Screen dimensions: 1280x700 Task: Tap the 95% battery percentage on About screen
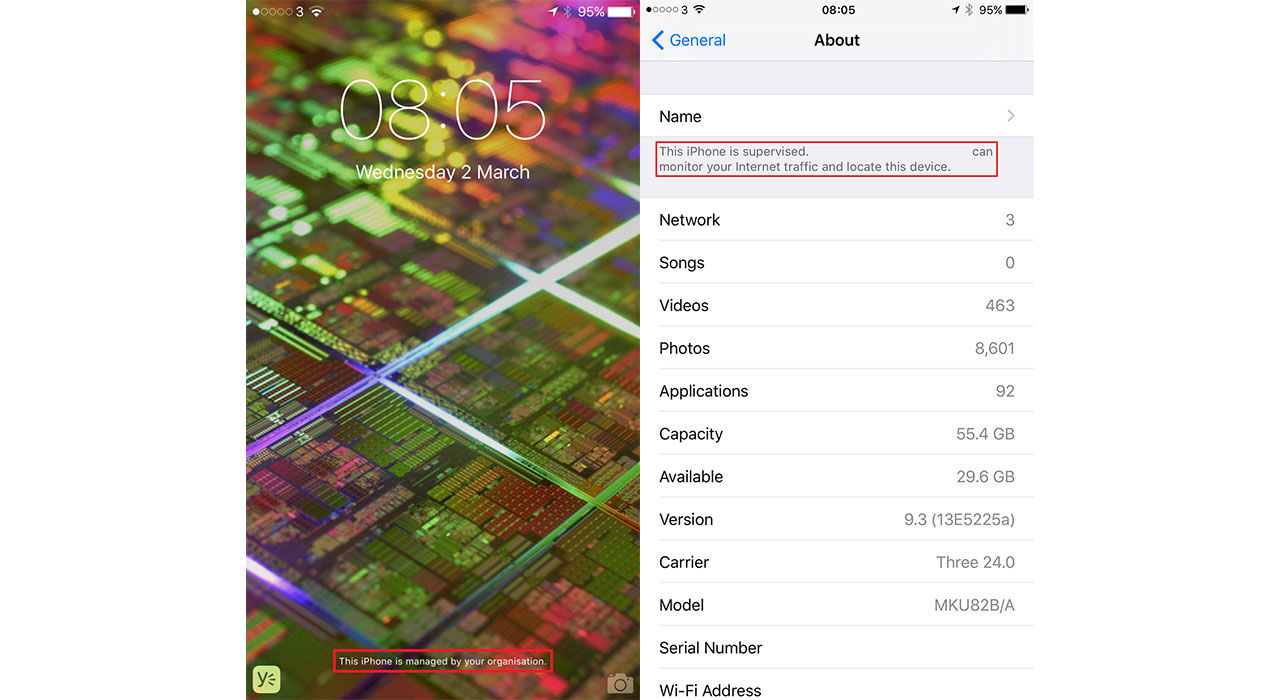point(991,10)
